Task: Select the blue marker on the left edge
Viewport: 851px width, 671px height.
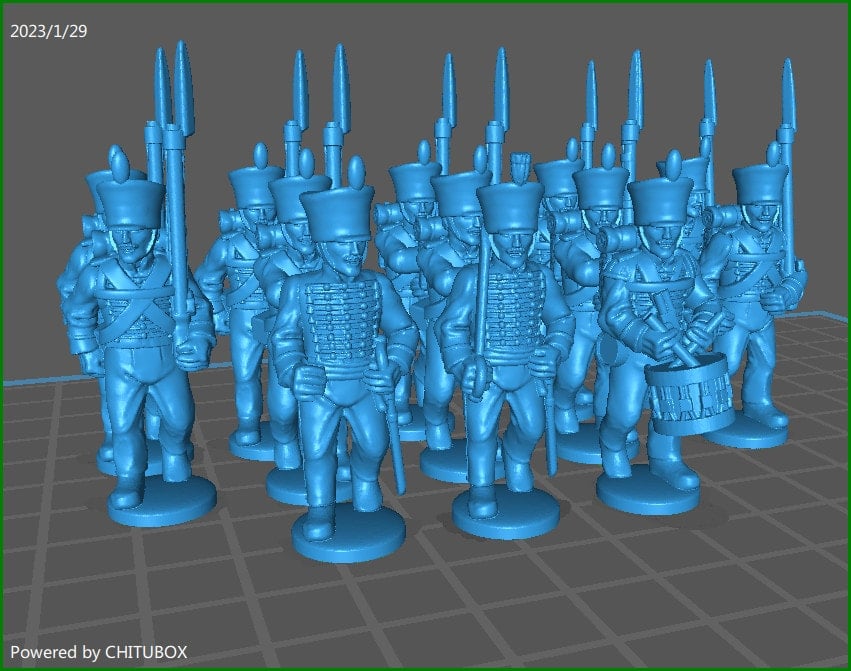Action: tap(10, 383)
